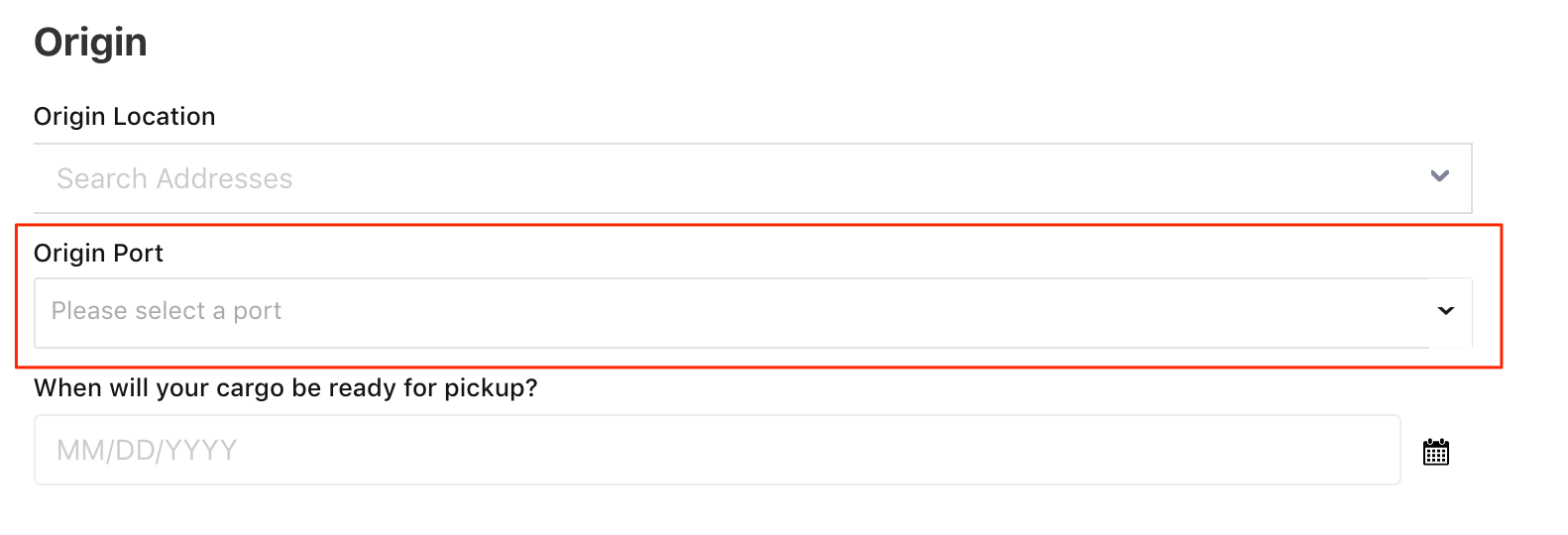Expand the Origin Location chevron arrow

click(1440, 176)
